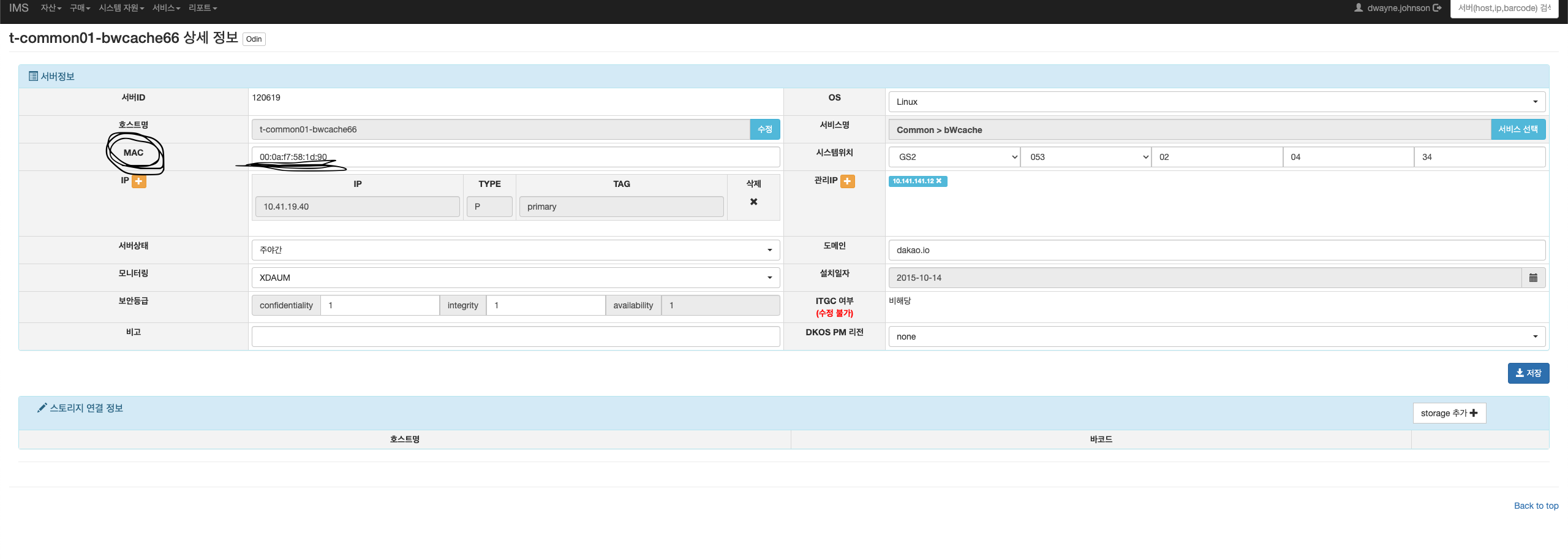Click the hostname field t-common01-bwcache66

pyautogui.click(x=501, y=129)
